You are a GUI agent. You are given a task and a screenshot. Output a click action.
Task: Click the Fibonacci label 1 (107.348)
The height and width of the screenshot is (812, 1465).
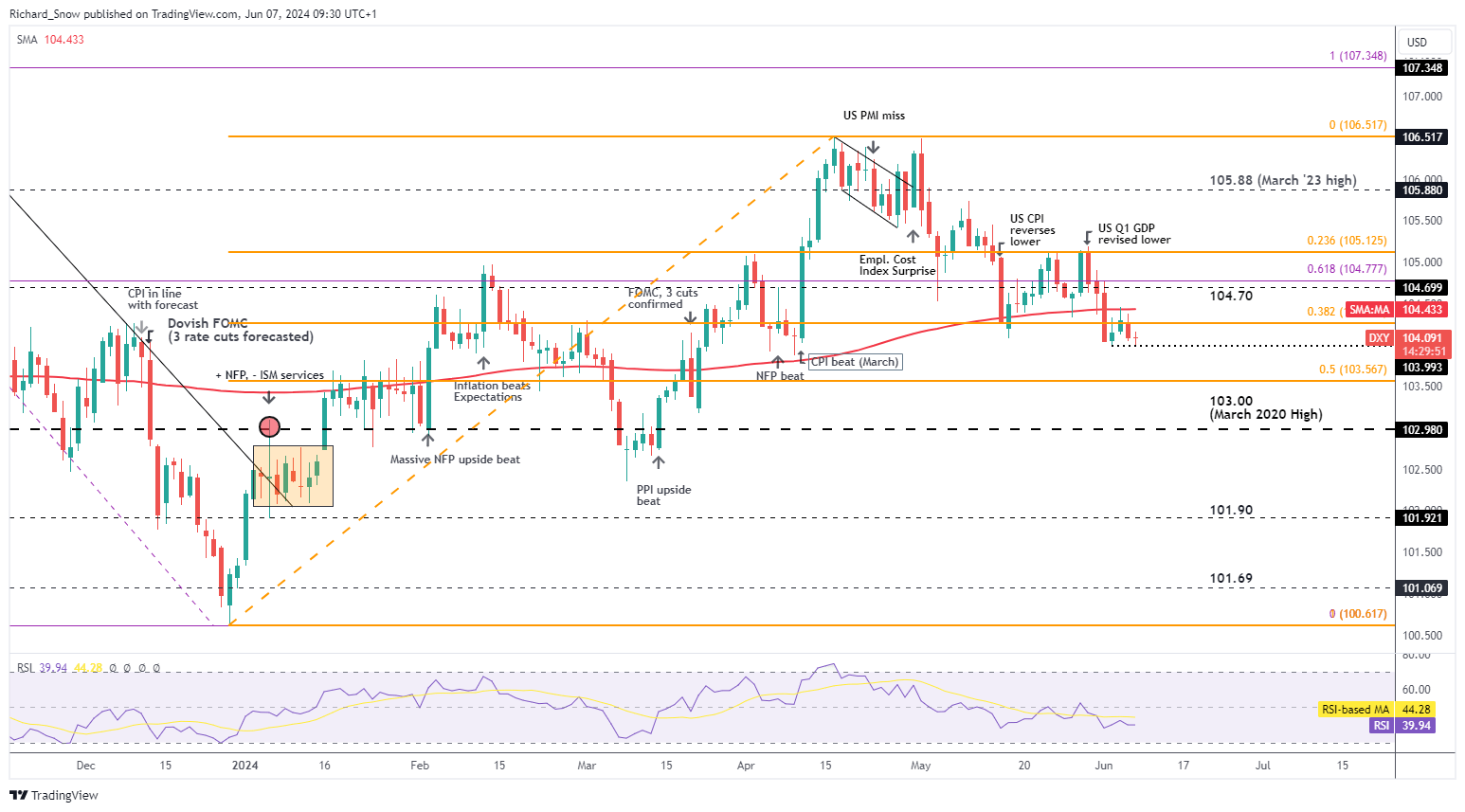tap(1358, 56)
